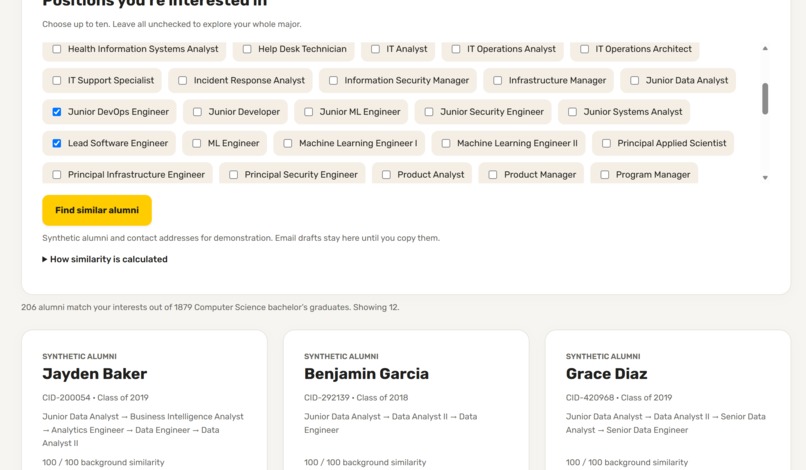Check Junior Systems Analyst option

click(572, 112)
